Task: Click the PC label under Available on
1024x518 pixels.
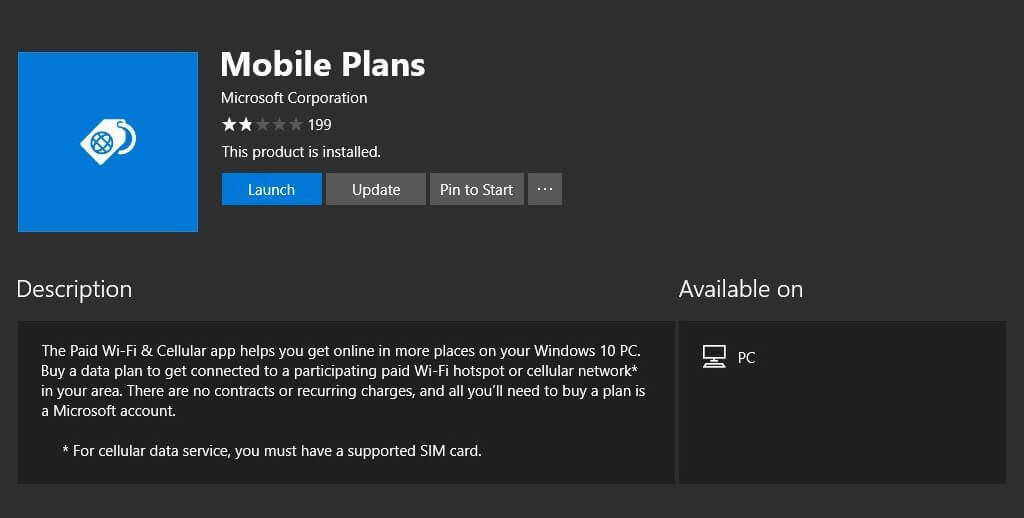Action: 746,358
